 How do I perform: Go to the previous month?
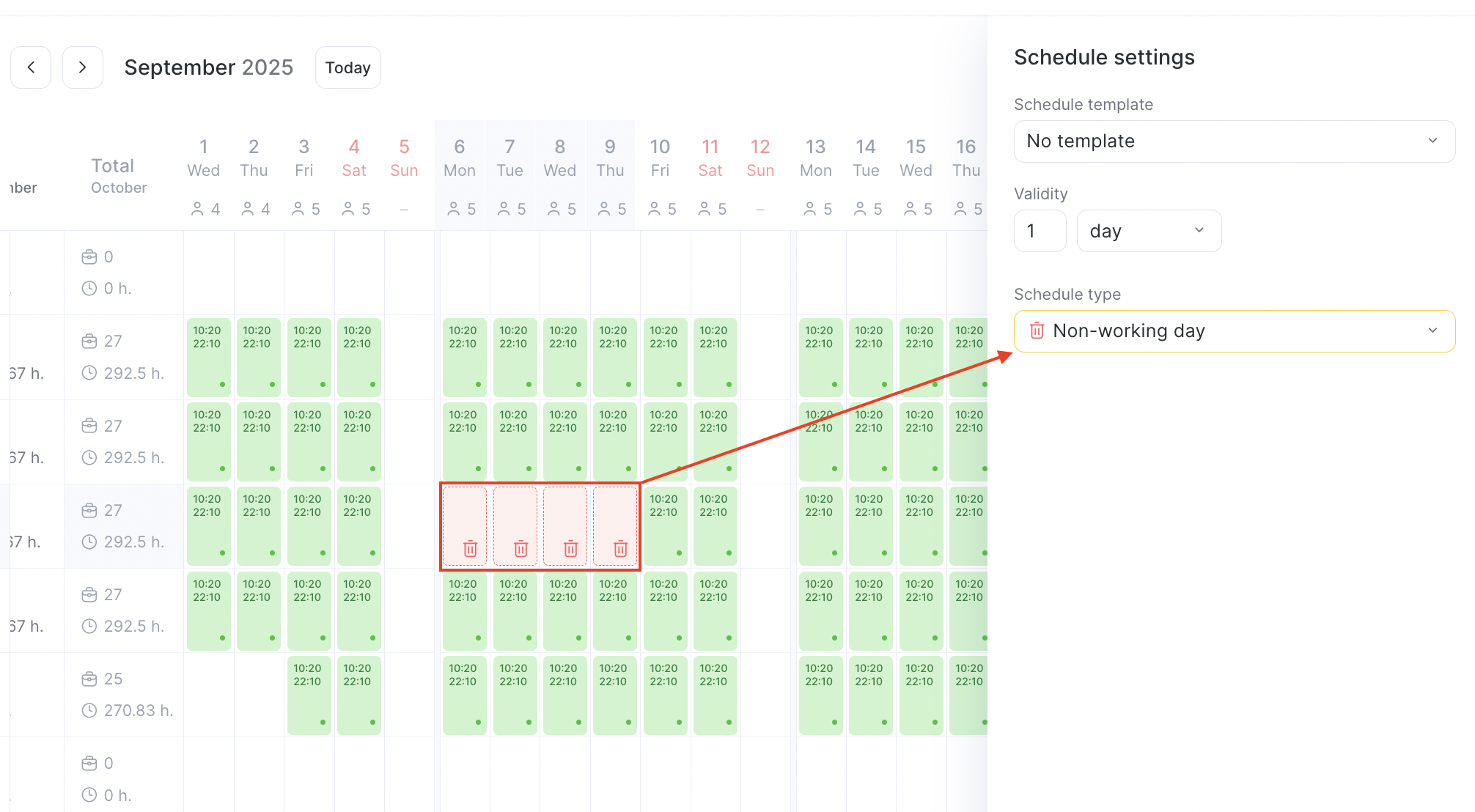(31, 67)
